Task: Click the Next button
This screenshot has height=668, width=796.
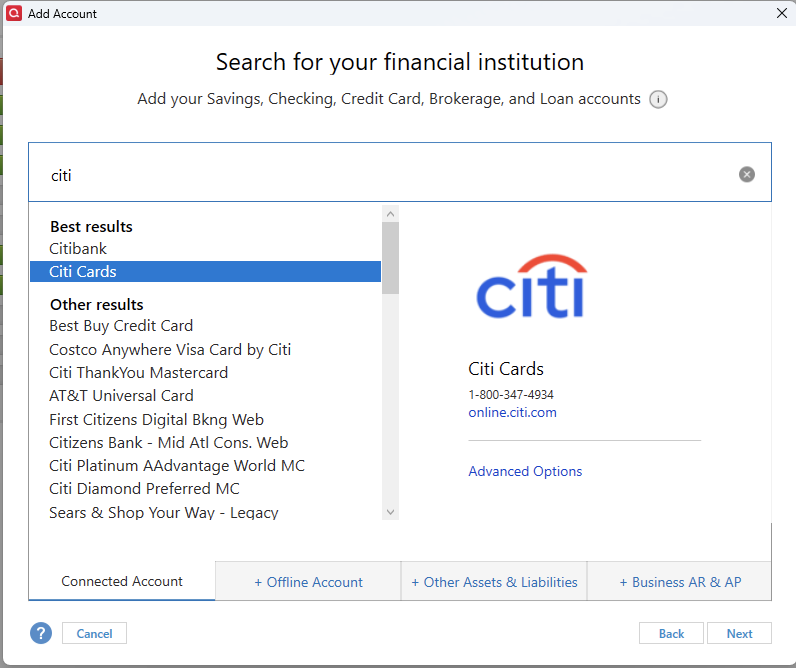Action: point(739,633)
